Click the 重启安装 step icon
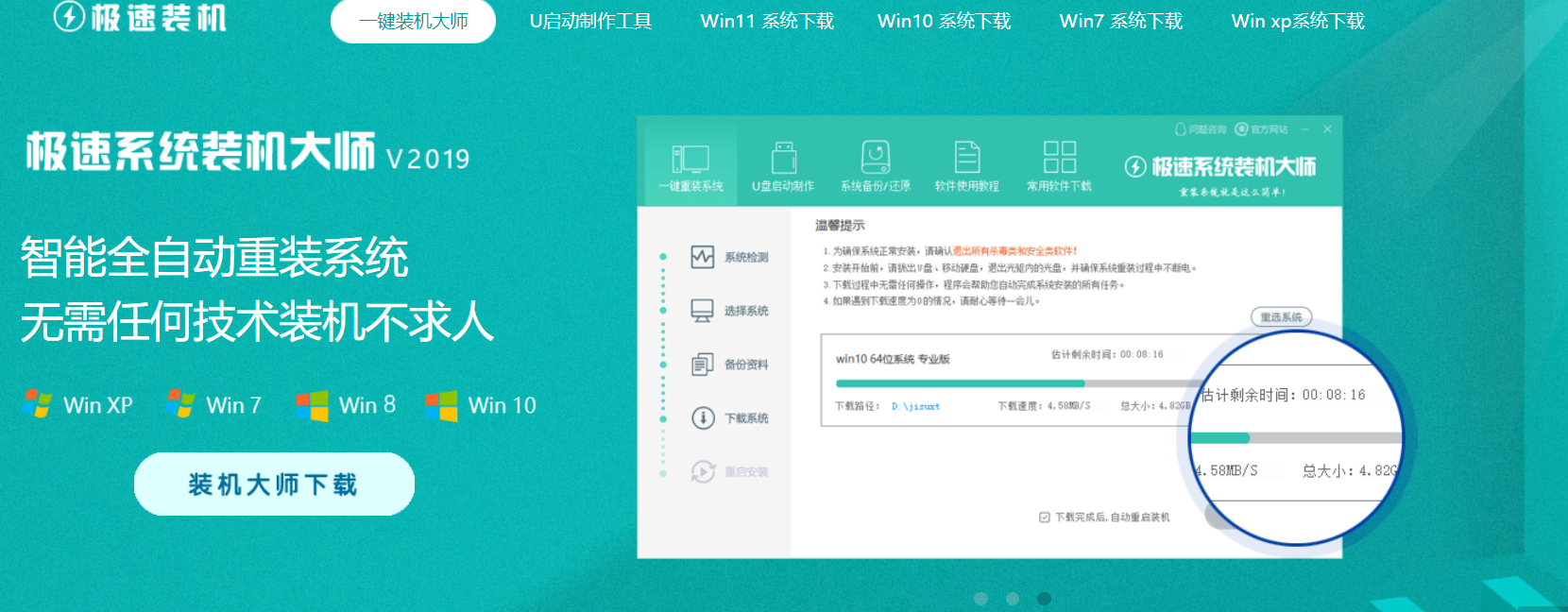1568x612 pixels. [x=703, y=471]
